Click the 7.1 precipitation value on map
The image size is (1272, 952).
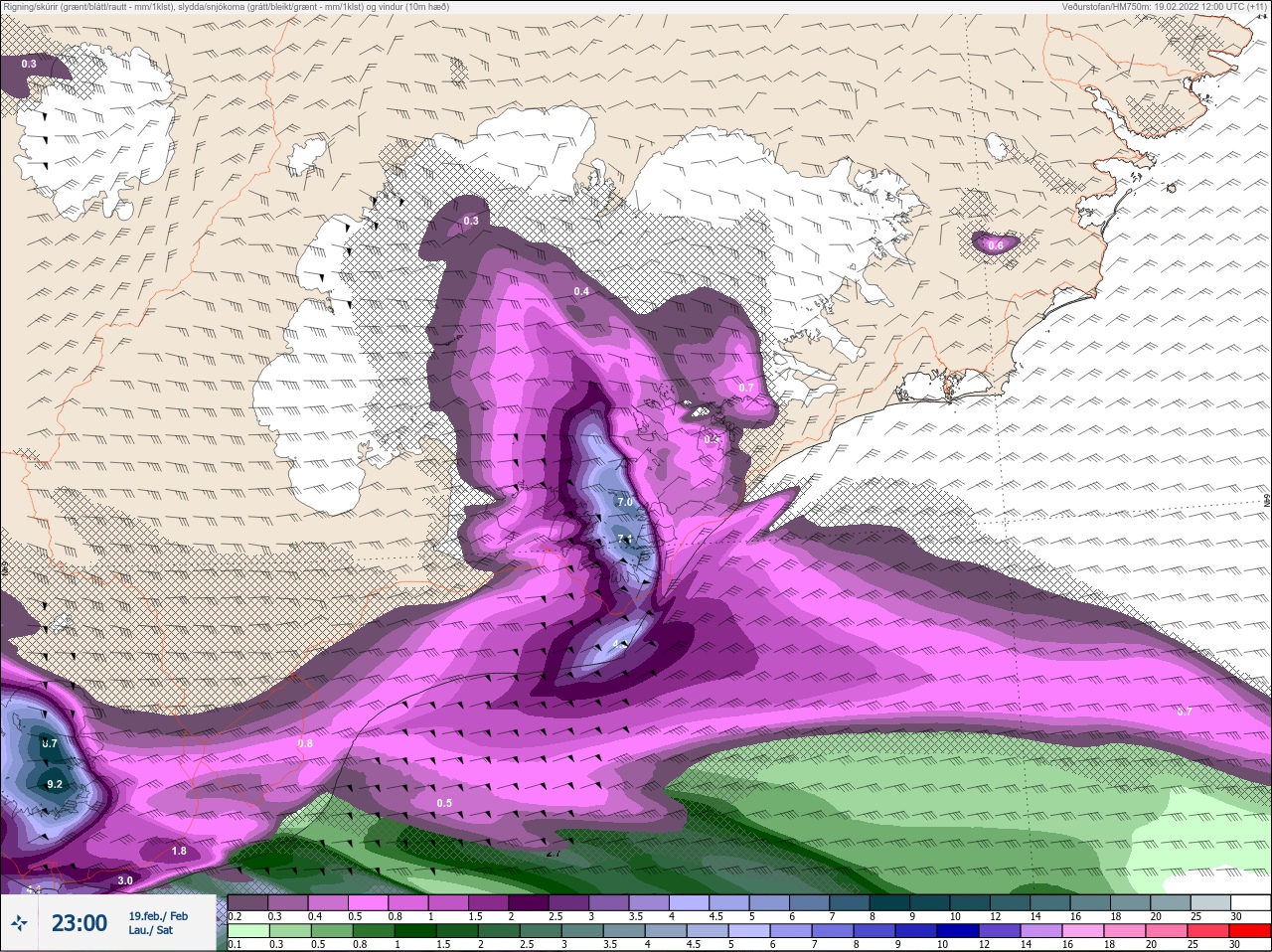click(625, 539)
